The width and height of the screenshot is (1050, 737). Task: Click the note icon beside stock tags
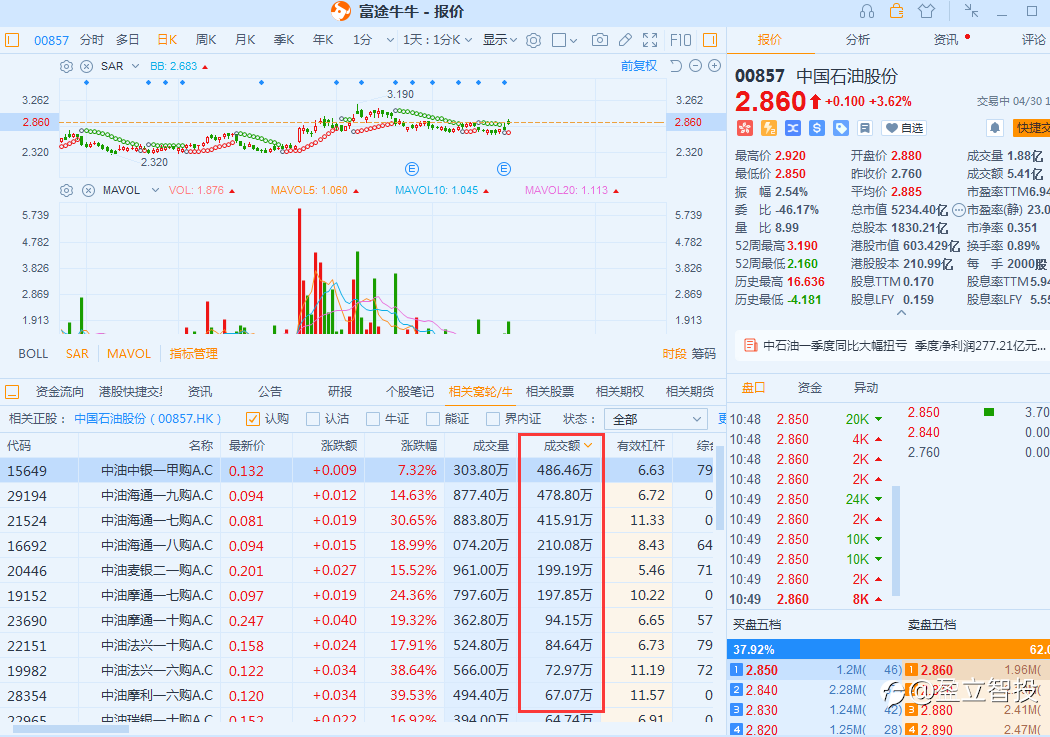point(865,128)
